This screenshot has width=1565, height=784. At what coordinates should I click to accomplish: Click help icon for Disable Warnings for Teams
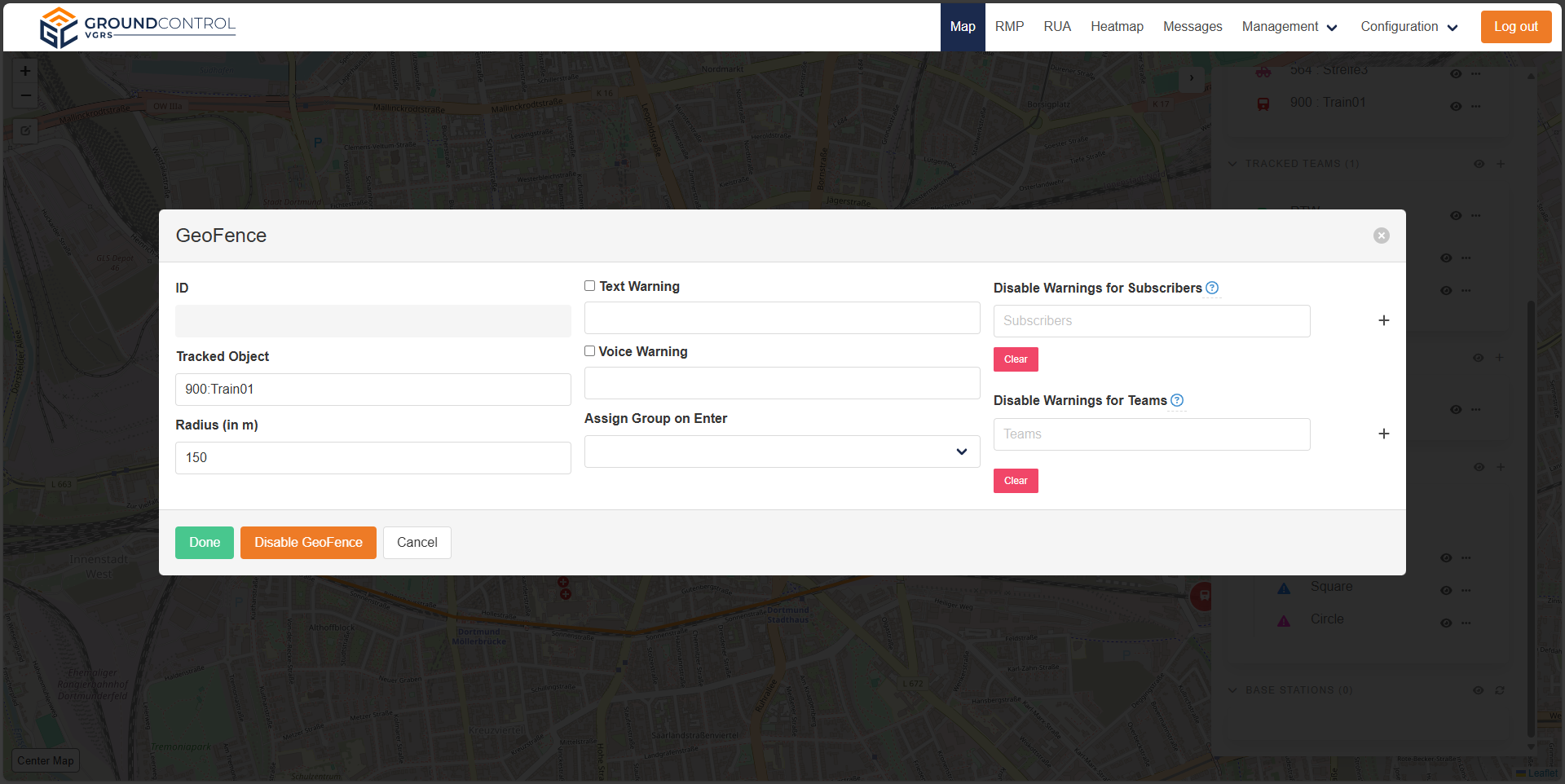point(1177,400)
